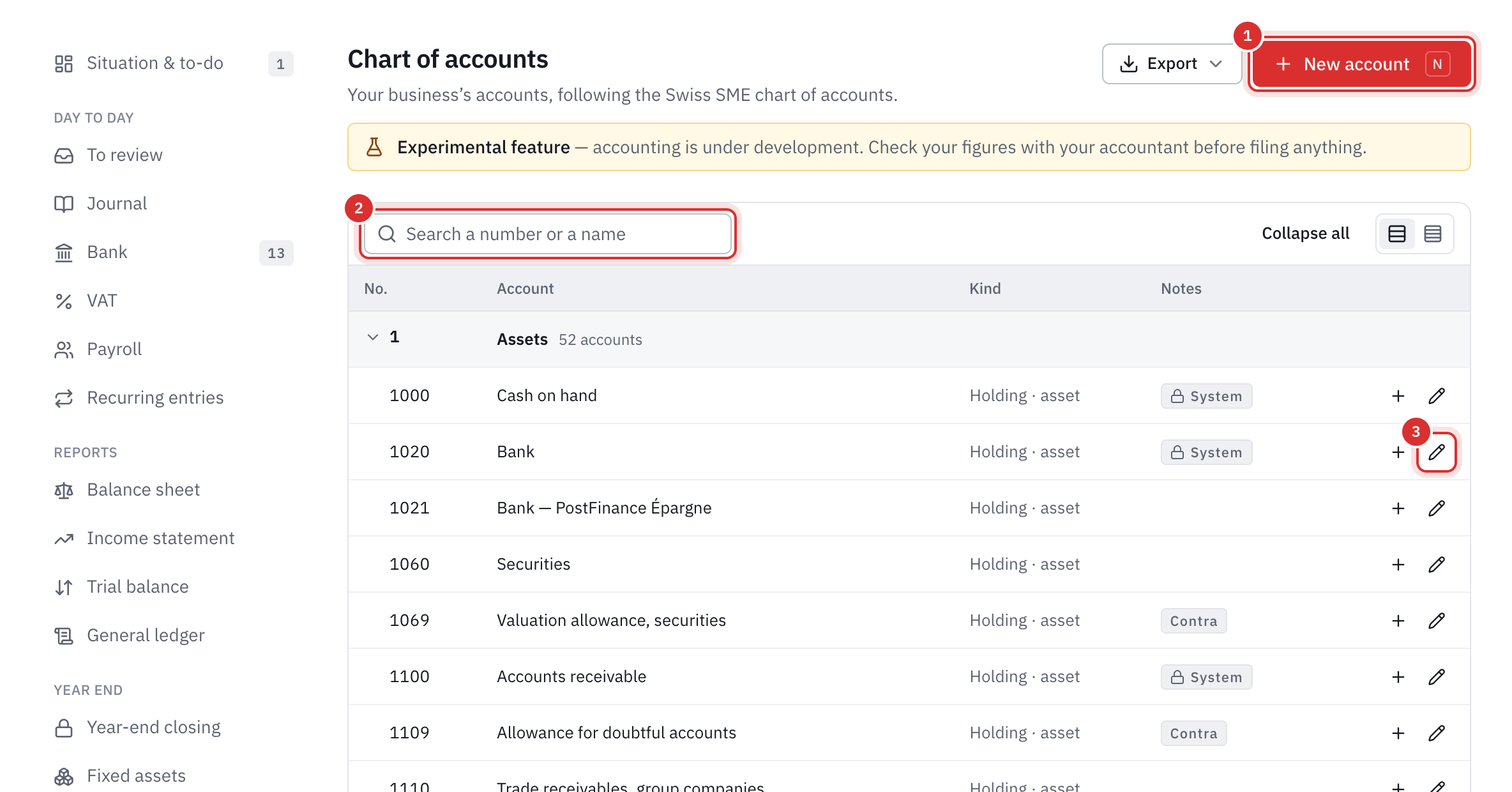Open Fixed assets in the sidebar
The height and width of the screenshot is (792, 1512).
[174, 776]
